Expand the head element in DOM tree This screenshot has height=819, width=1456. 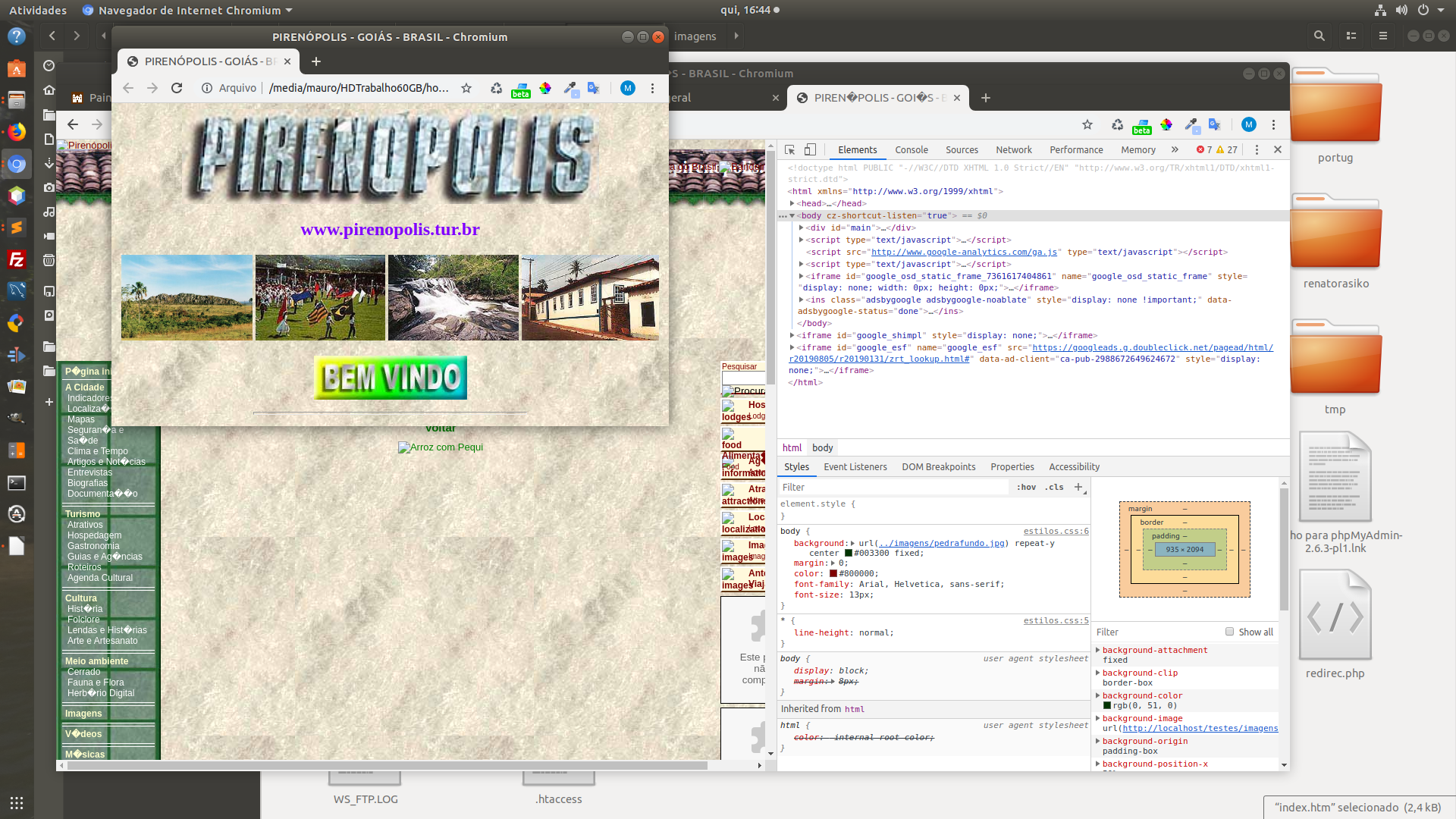(x=792, y=203)
